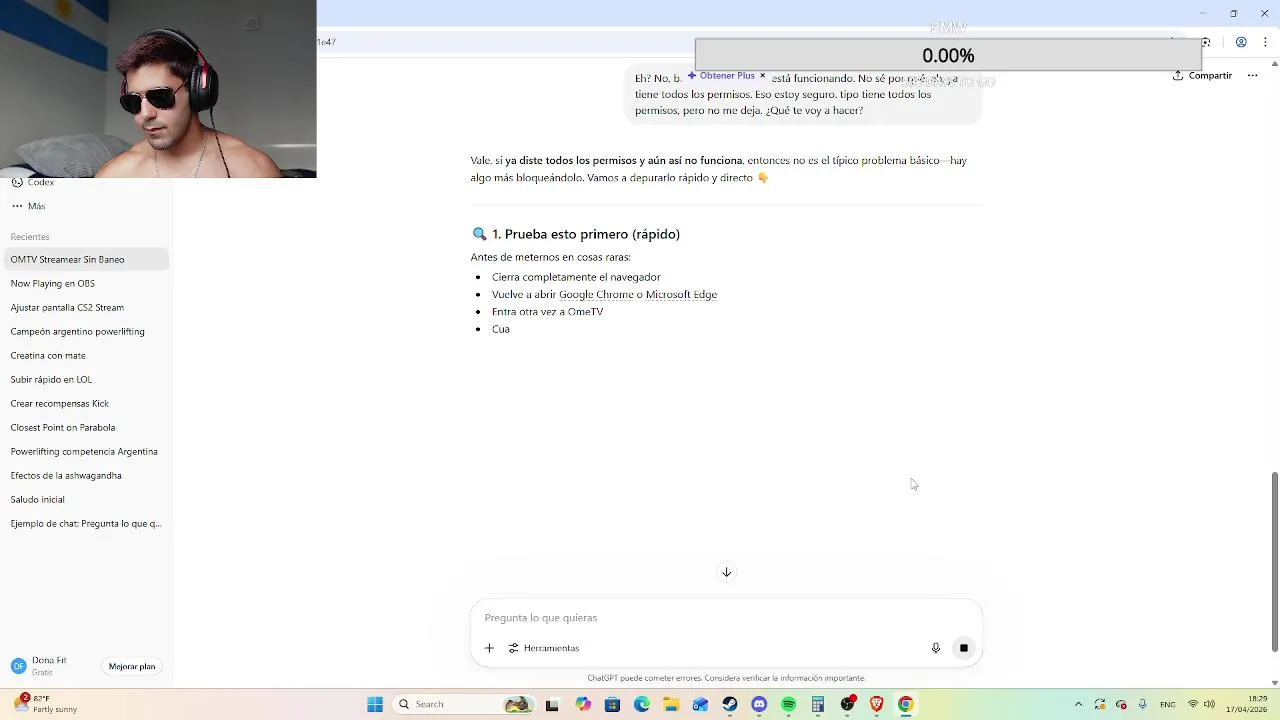Image resolution: width=1280 pixels, height=720 pixels.
Task: Change the ENG input language
Action: point(1167,704)
